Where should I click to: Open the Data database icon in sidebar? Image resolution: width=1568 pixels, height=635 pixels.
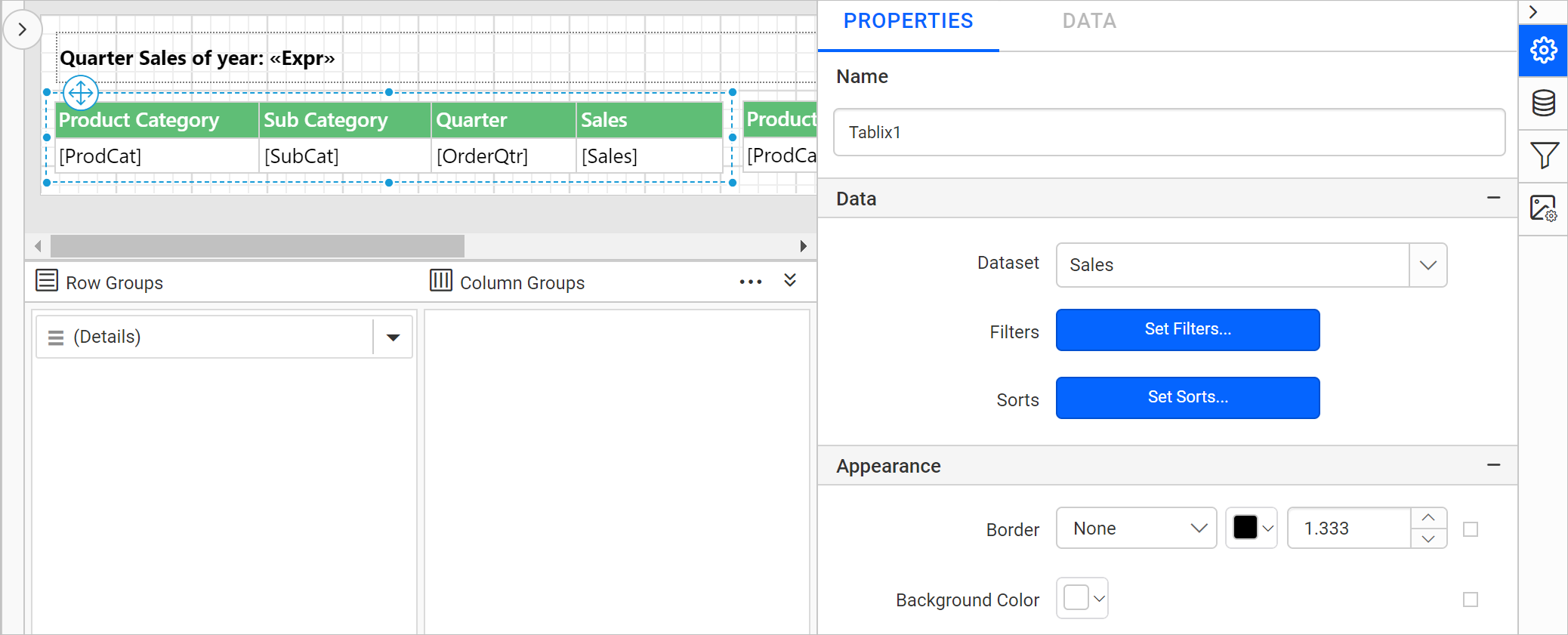point(1543,103)
